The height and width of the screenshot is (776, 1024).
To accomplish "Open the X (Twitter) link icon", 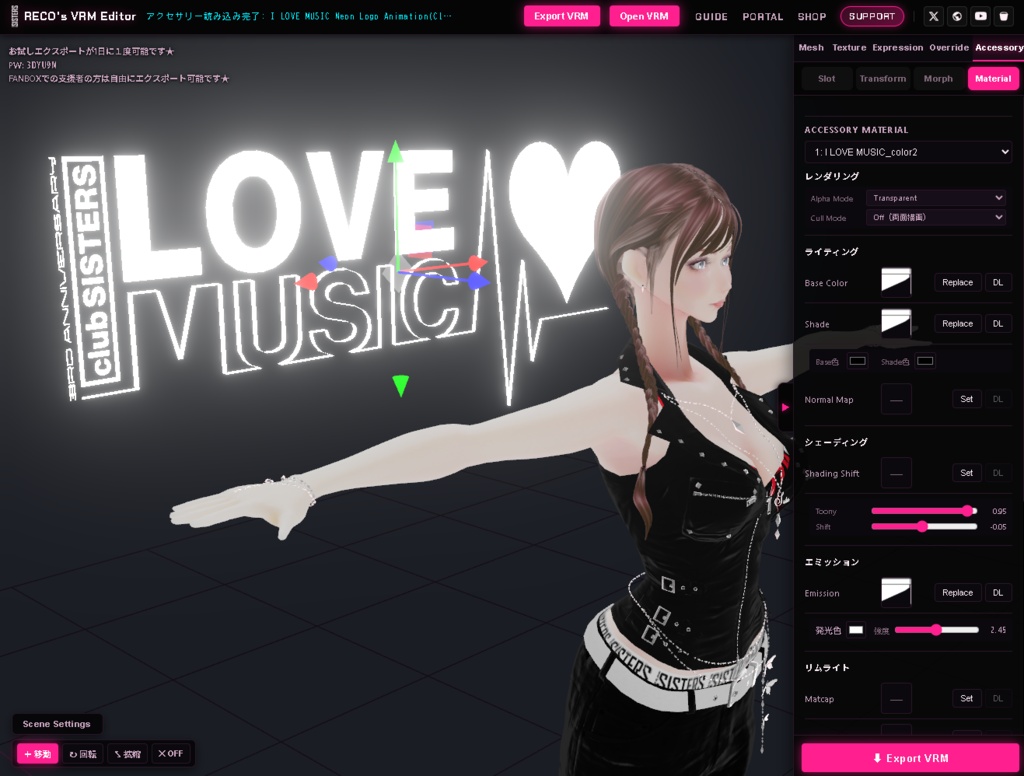I will coord(933,16).
